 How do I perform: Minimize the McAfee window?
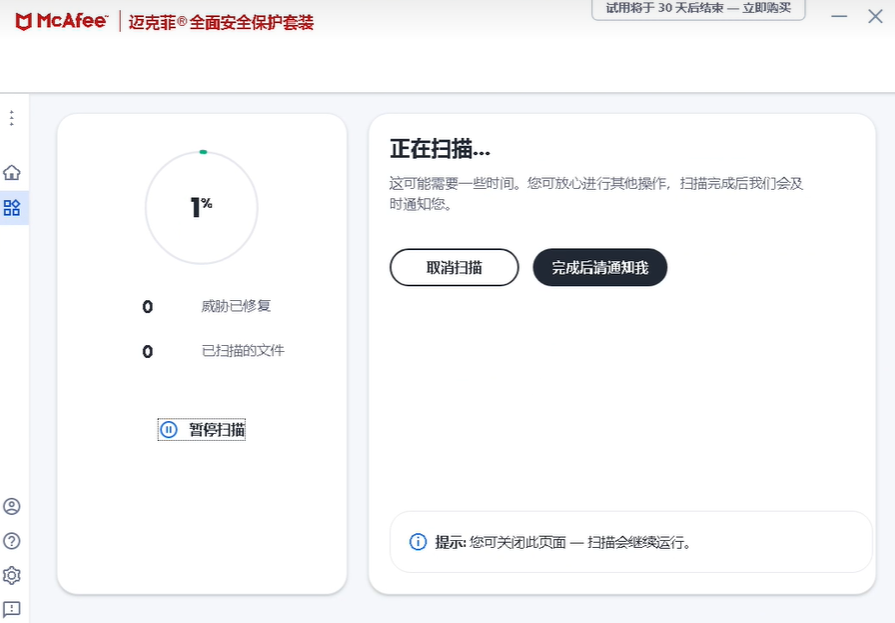pyautogui.click(x=839, y=16)
